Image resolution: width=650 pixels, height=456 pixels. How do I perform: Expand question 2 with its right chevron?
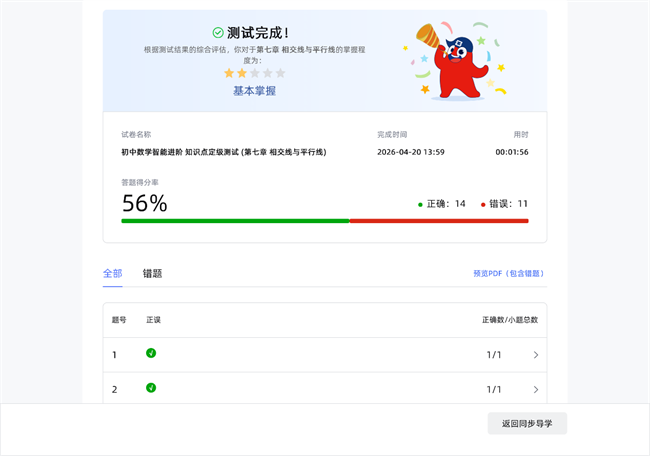[536, 389]
